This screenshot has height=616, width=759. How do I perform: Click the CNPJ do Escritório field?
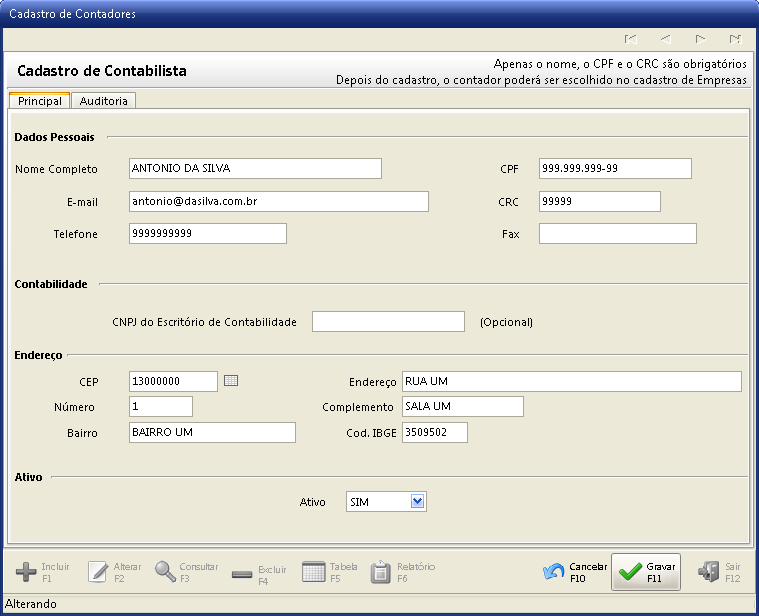[388, 321]
